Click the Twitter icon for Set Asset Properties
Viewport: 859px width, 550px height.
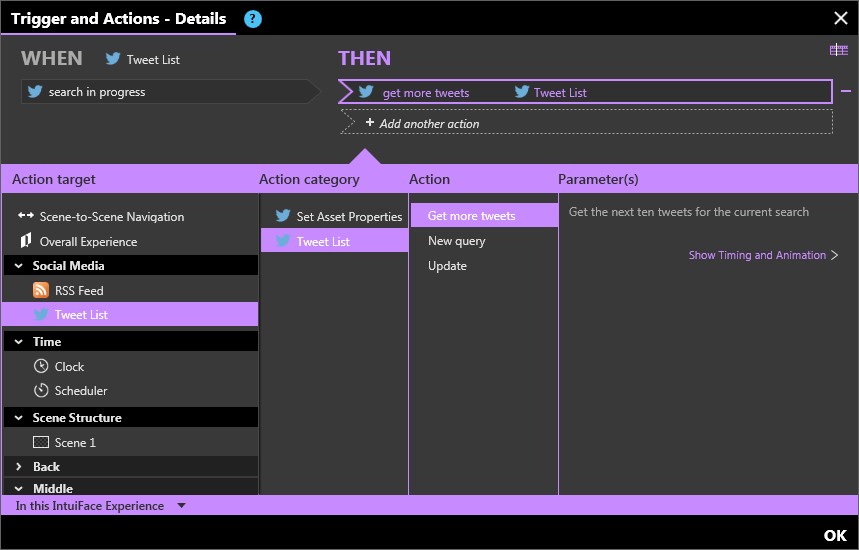click(x=283, y=216)
